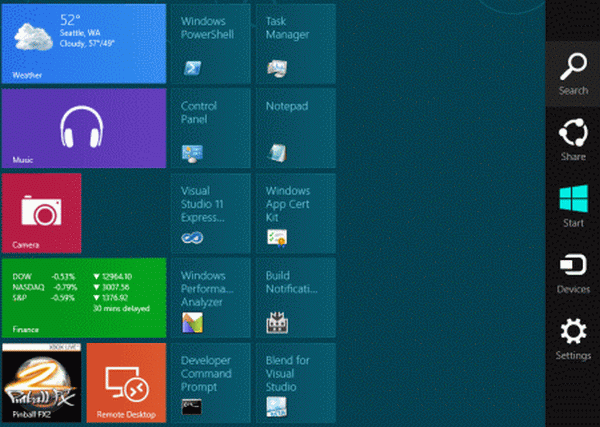The image size is (600, 427).
Task: Click Seattle, WA text on Weather tile
Action: (x=80, y=33)
